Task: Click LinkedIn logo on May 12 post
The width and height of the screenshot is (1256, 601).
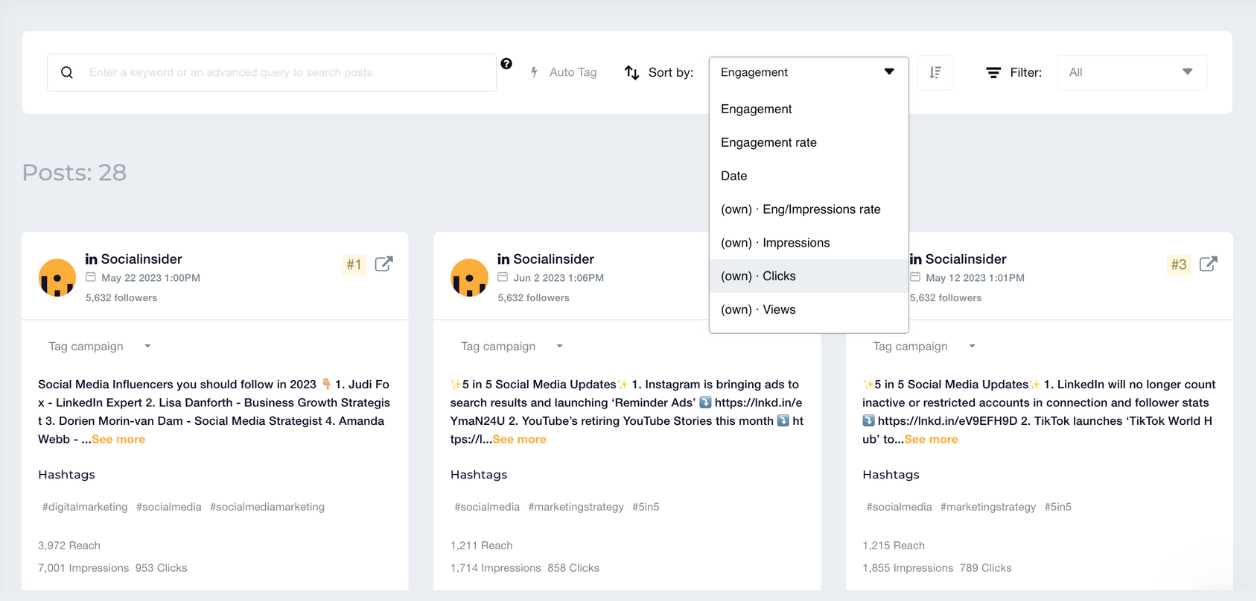Action: (915, 259)
